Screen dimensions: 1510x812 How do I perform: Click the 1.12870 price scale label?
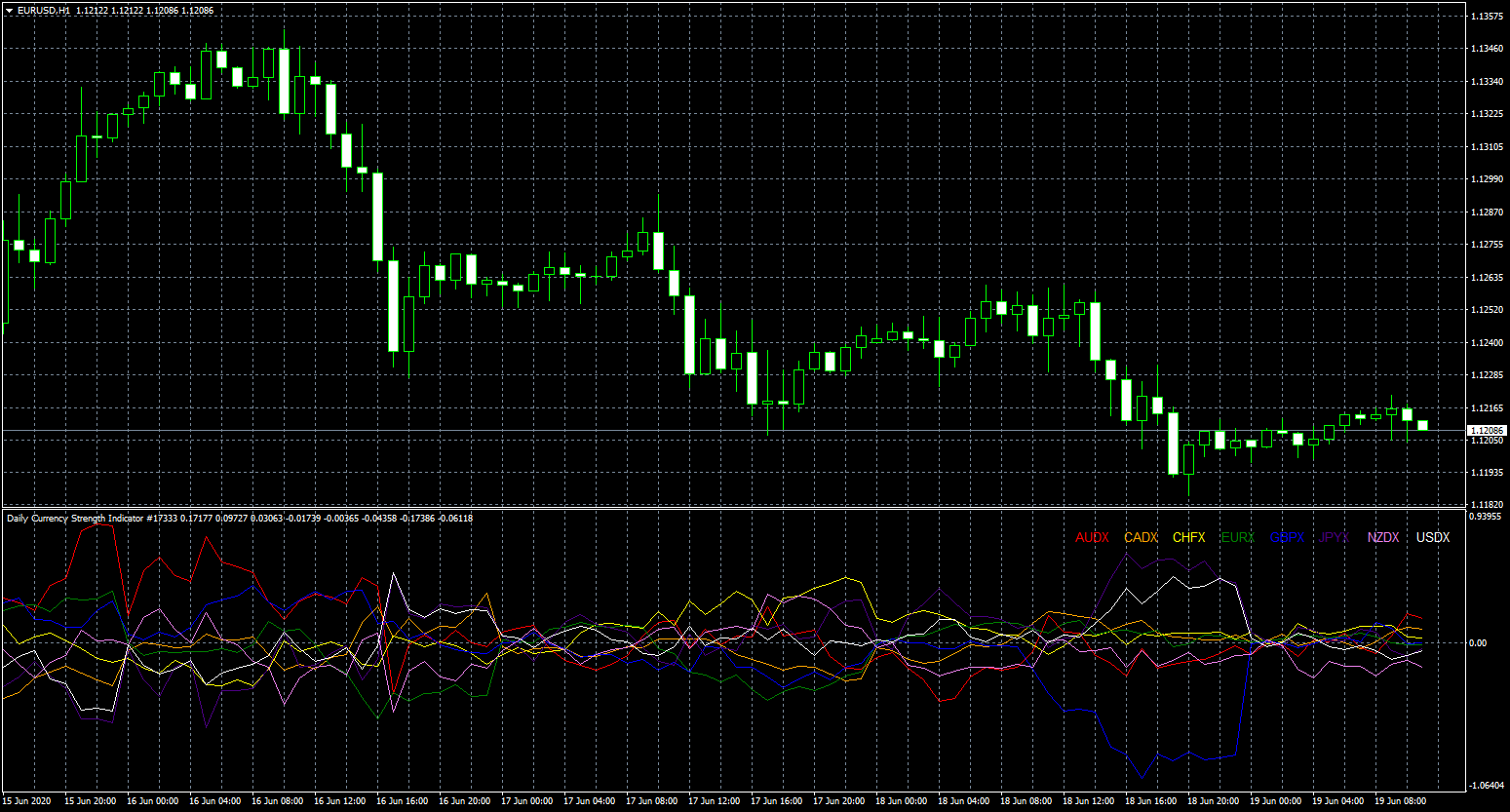coord(1487,213)
